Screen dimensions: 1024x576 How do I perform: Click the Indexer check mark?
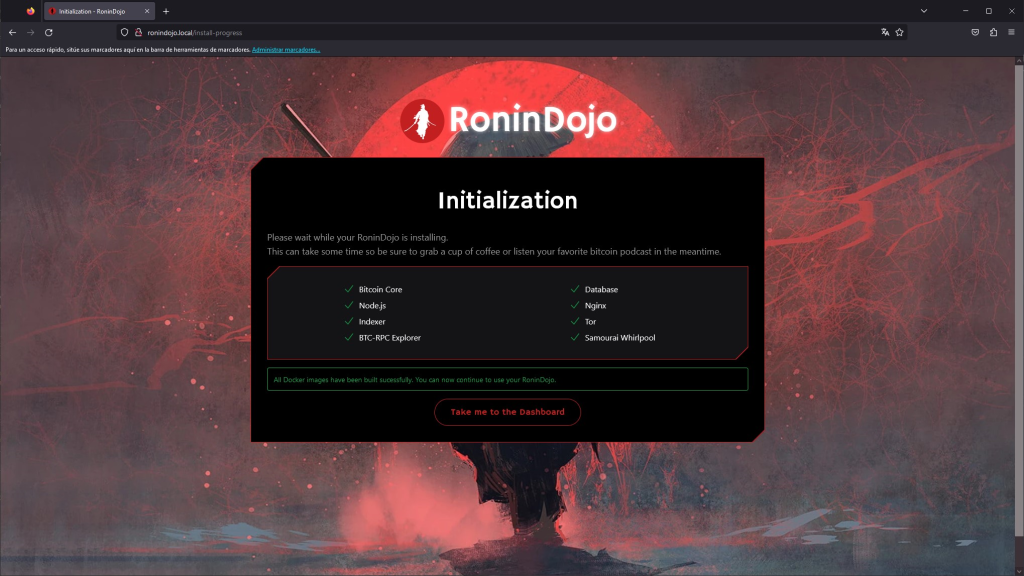tap(349, 321)
